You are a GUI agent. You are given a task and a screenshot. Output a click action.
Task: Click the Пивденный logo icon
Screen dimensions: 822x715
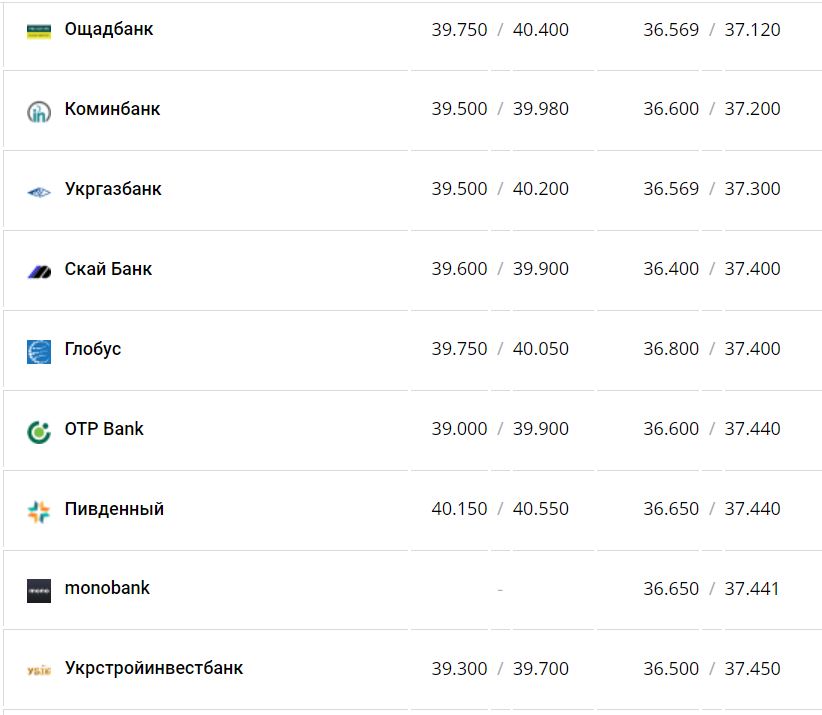(39, 511)
